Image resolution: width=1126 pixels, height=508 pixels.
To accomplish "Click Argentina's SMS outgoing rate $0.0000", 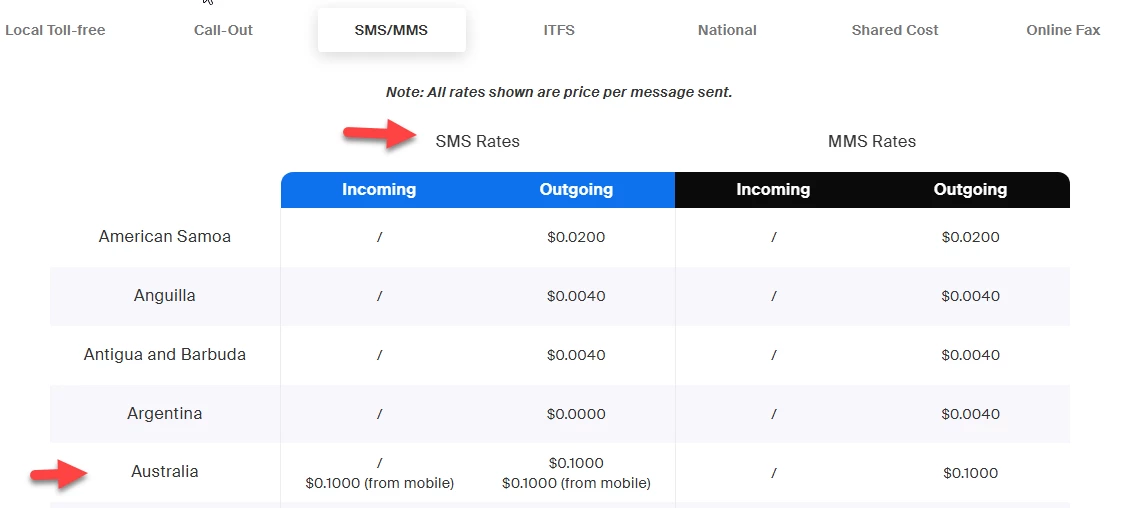I will [x=576, y=414].
